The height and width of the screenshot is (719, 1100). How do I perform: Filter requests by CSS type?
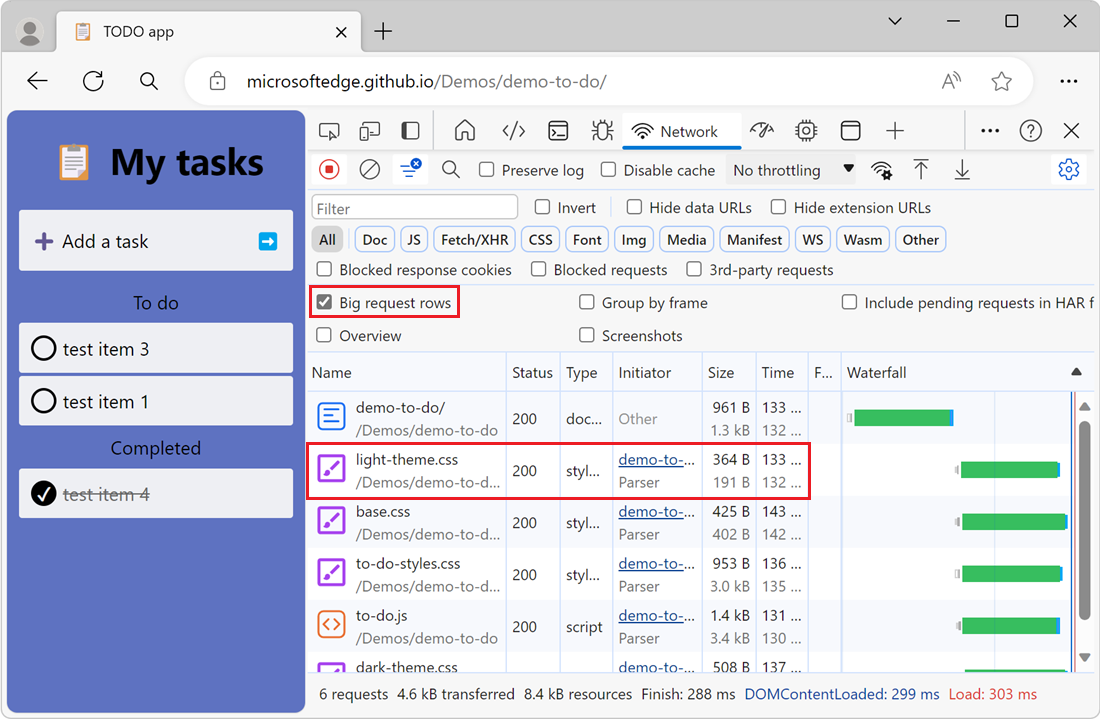click(x=539, y=239)
